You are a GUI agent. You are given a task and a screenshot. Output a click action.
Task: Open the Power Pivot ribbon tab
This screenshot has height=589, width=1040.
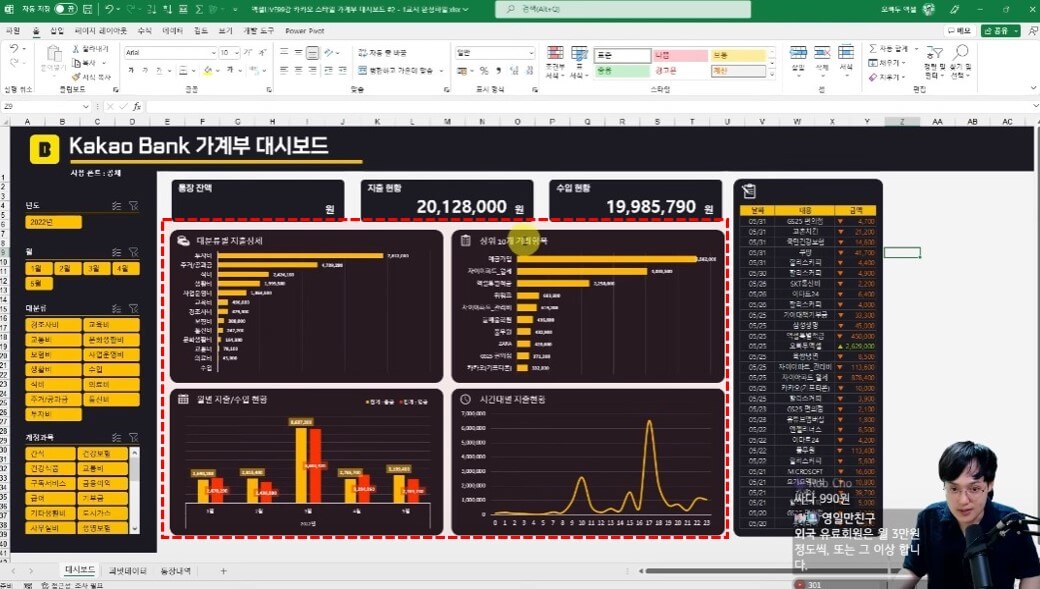pos(306,31)
